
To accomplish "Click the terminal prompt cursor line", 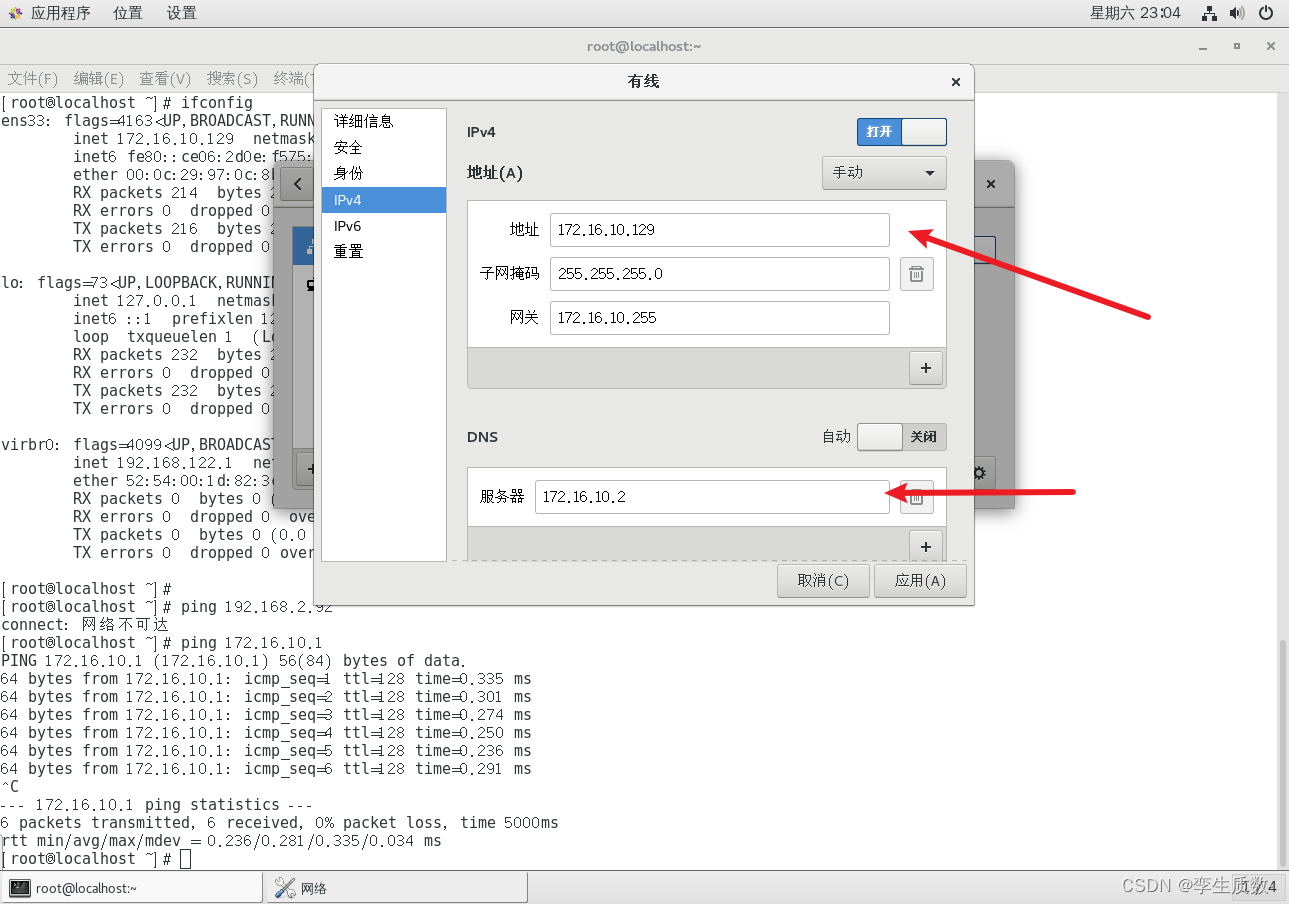I will click(96, 859).
